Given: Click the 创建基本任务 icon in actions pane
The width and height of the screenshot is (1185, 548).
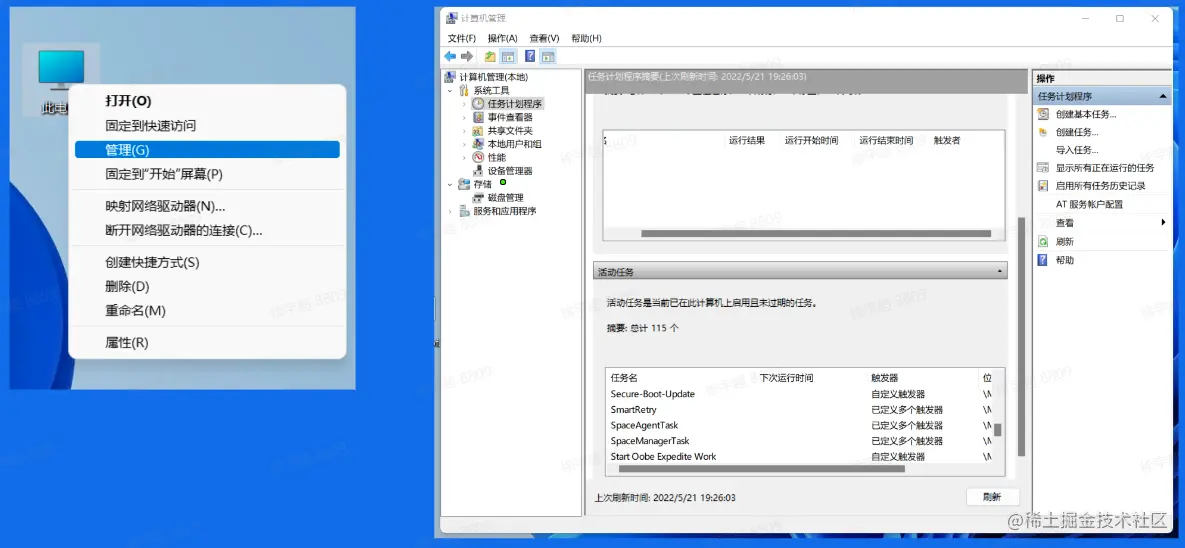Looking at the screenshot, I should 1043,115.
